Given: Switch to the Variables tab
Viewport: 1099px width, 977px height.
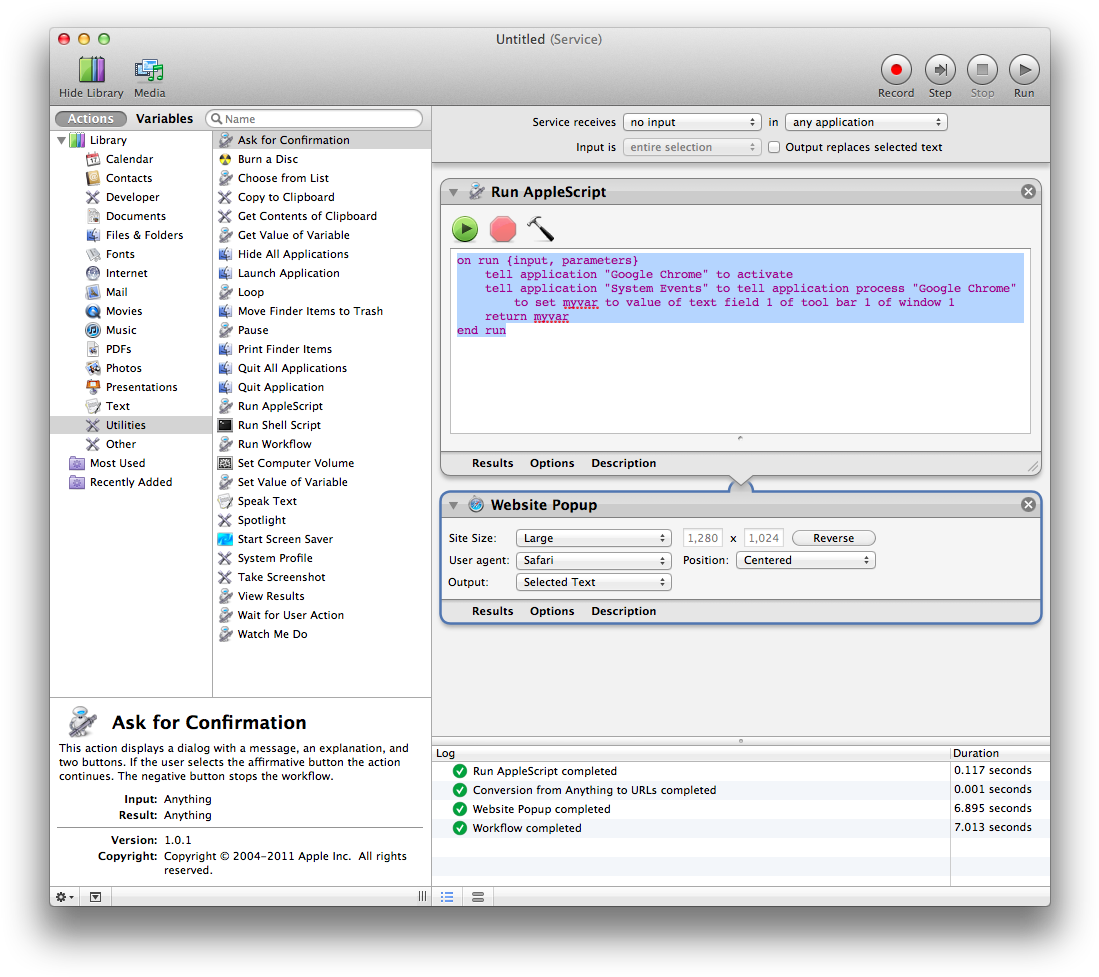Looking at the screenshot, I should [x=164, y=118].
